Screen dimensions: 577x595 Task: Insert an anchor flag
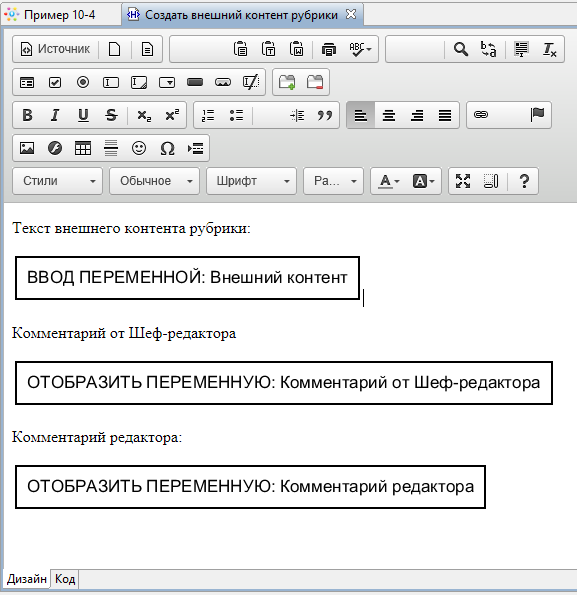pyautogui.click(x=537, y=115)
